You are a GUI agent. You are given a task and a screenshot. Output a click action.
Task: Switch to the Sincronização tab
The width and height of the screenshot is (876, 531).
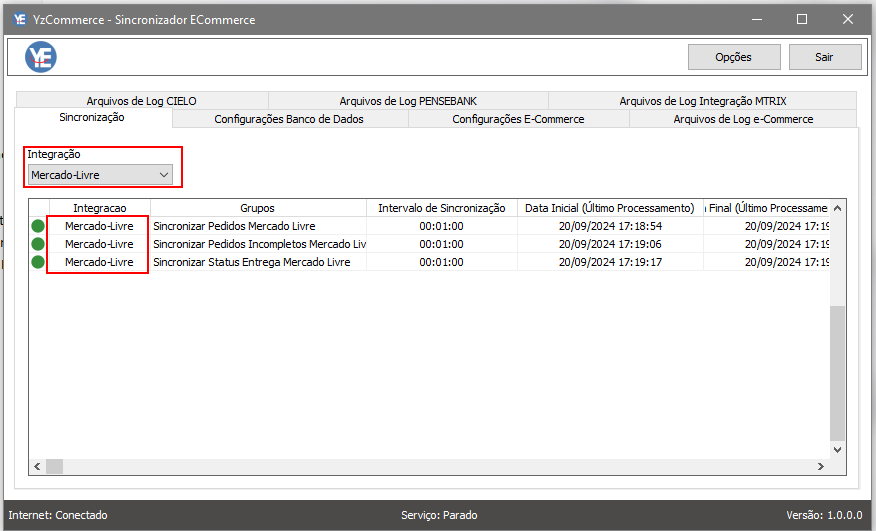pos(92,117)
